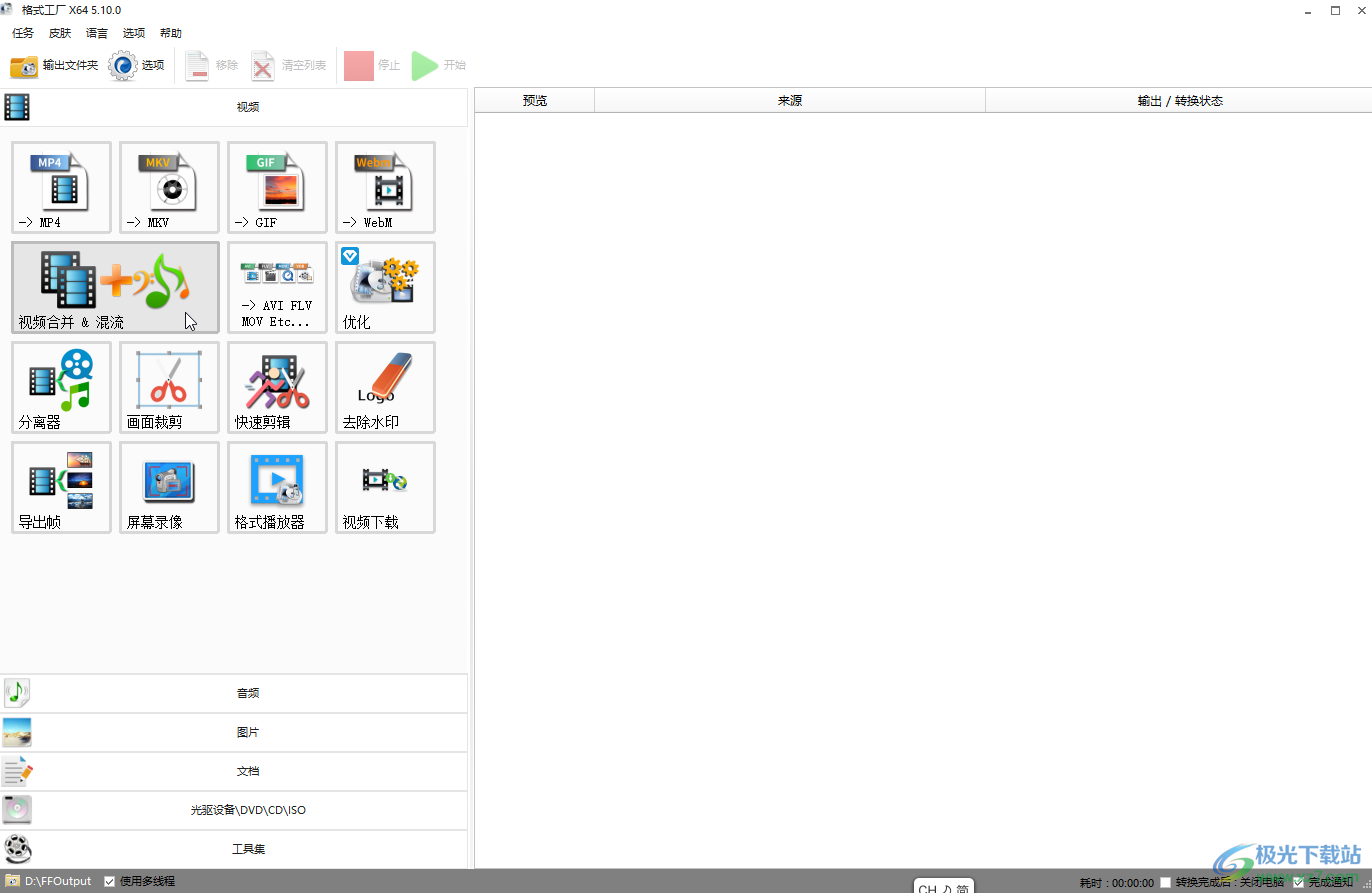Click the 输出文件夹 toolbar button

pyautogui.click(x=54, y=66)
